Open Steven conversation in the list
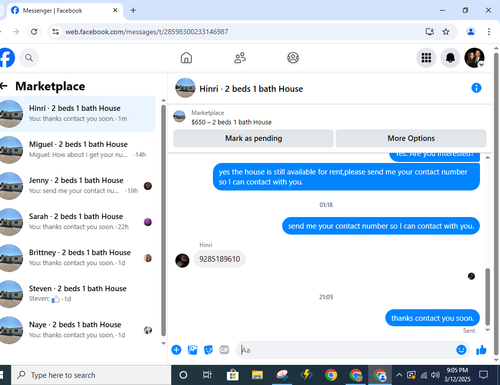The image size is (500, 385). 78,294
